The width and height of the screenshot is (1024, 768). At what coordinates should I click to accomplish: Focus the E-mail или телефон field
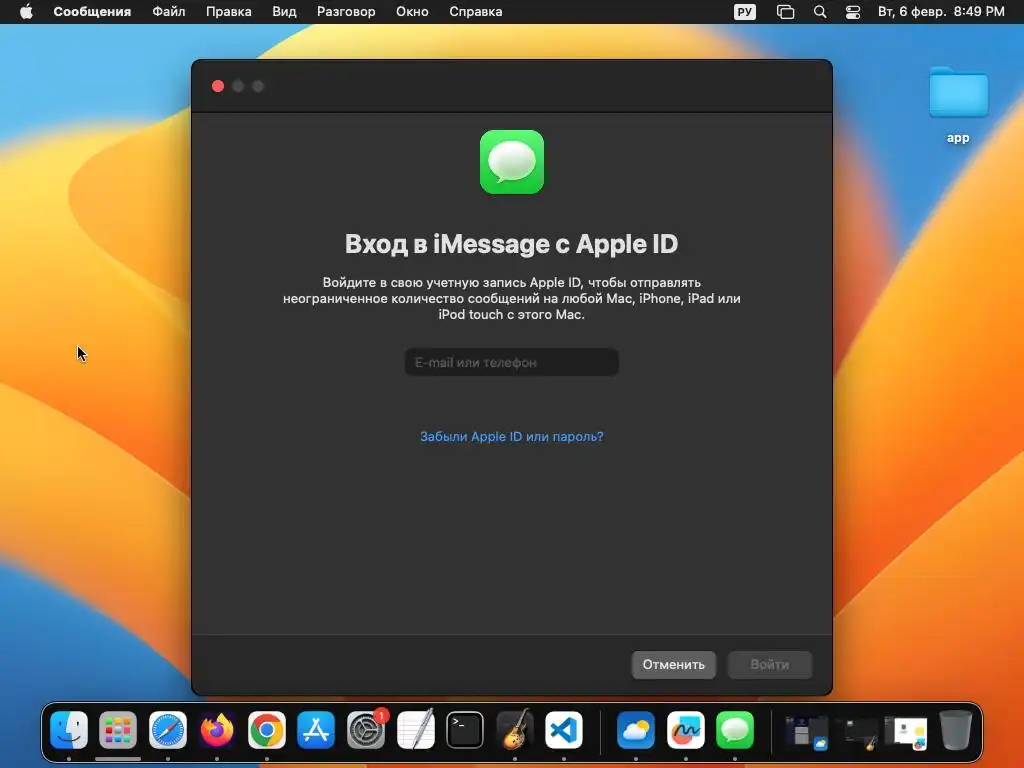[511, 362]
